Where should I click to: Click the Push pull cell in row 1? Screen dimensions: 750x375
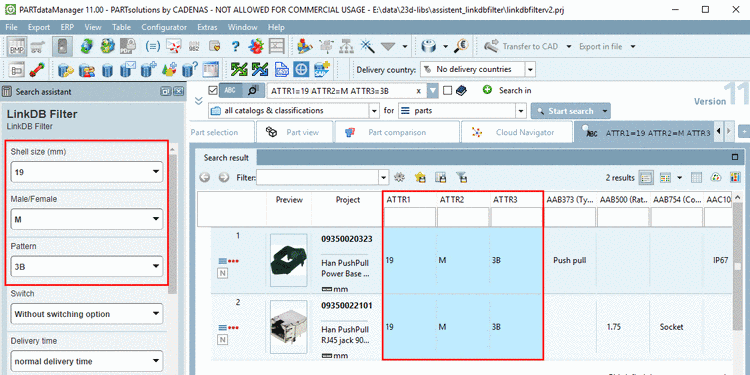point(569,261)
